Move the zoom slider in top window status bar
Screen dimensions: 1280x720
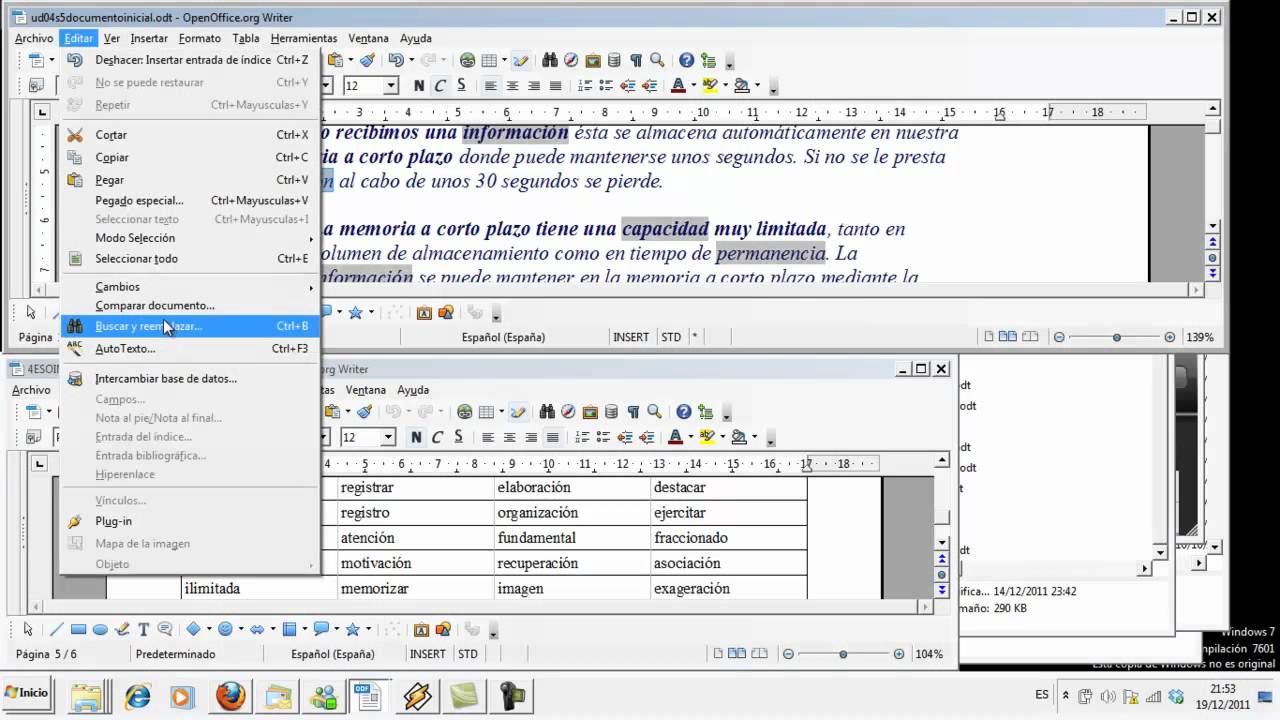[1117, 337]
